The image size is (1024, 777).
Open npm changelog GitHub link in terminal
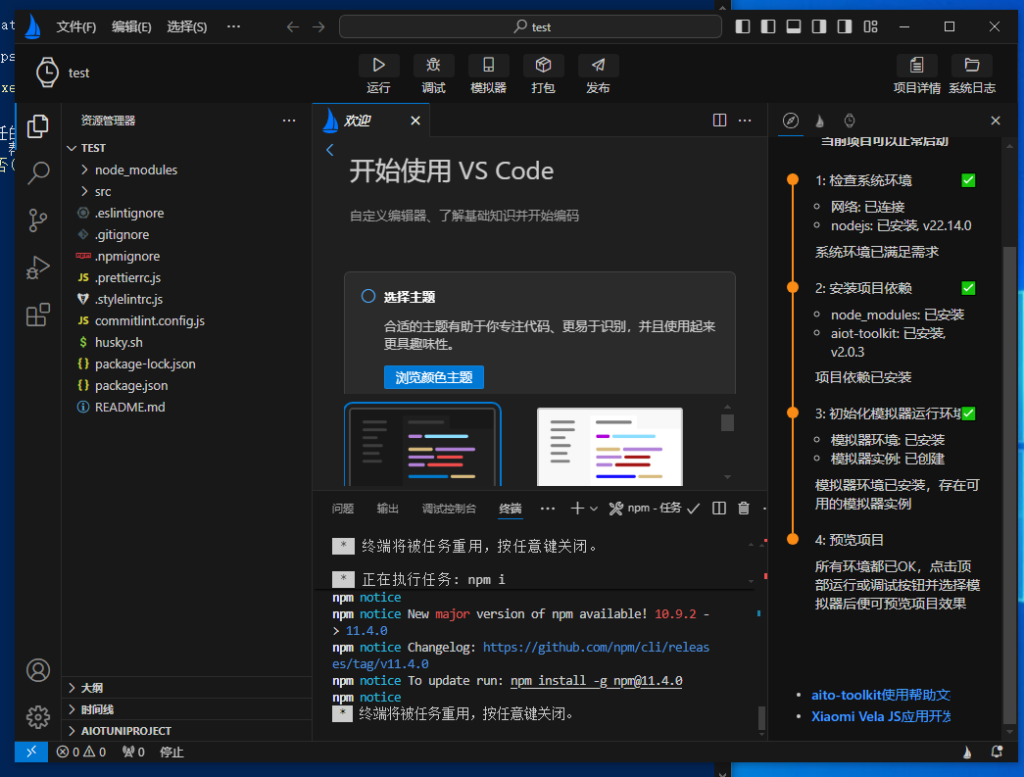[596, 647]
